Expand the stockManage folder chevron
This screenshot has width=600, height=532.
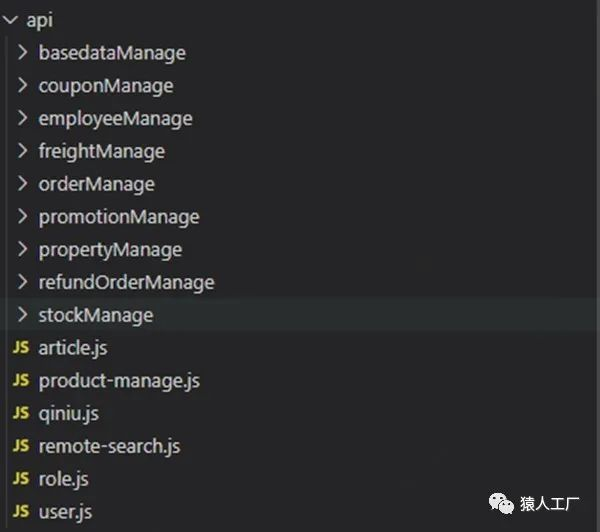[x=23, y=315]
